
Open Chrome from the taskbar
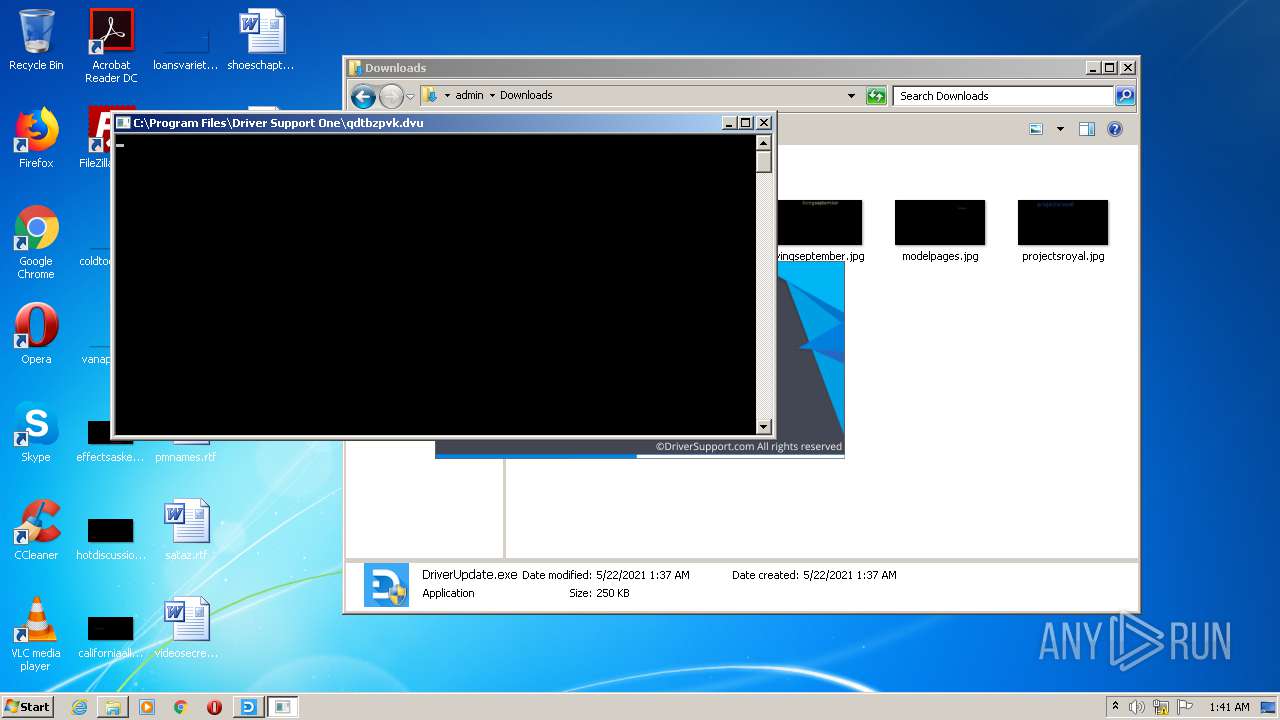pyautogui.click(x=181, y=707)
